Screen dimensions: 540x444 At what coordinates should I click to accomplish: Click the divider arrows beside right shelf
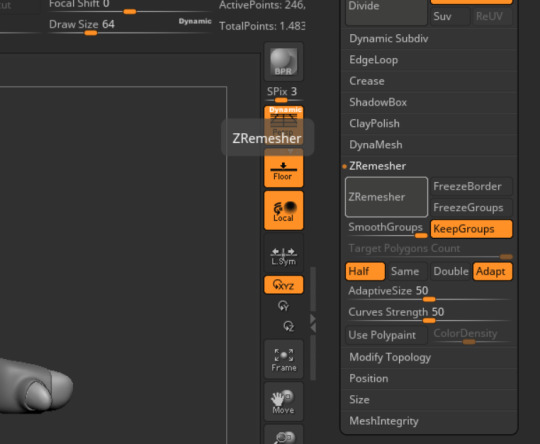pyautogui.click(x=313, y=323)
